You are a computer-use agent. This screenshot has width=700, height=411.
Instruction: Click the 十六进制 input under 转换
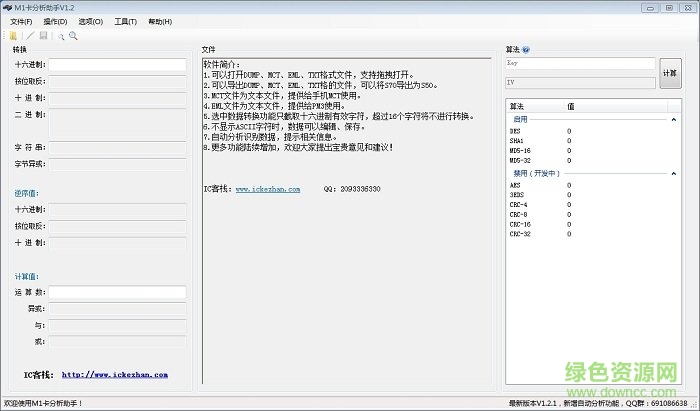[118, 65]
